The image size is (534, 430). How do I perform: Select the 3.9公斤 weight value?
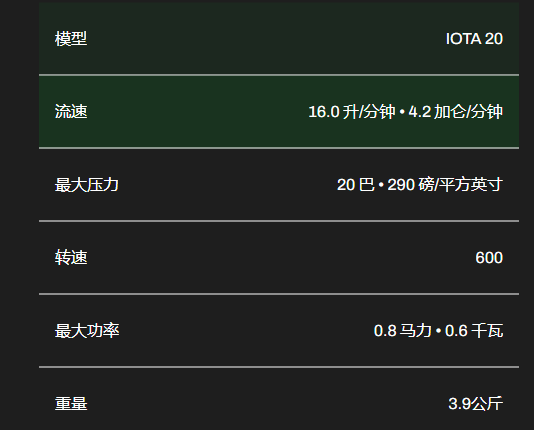pos(475,404)
